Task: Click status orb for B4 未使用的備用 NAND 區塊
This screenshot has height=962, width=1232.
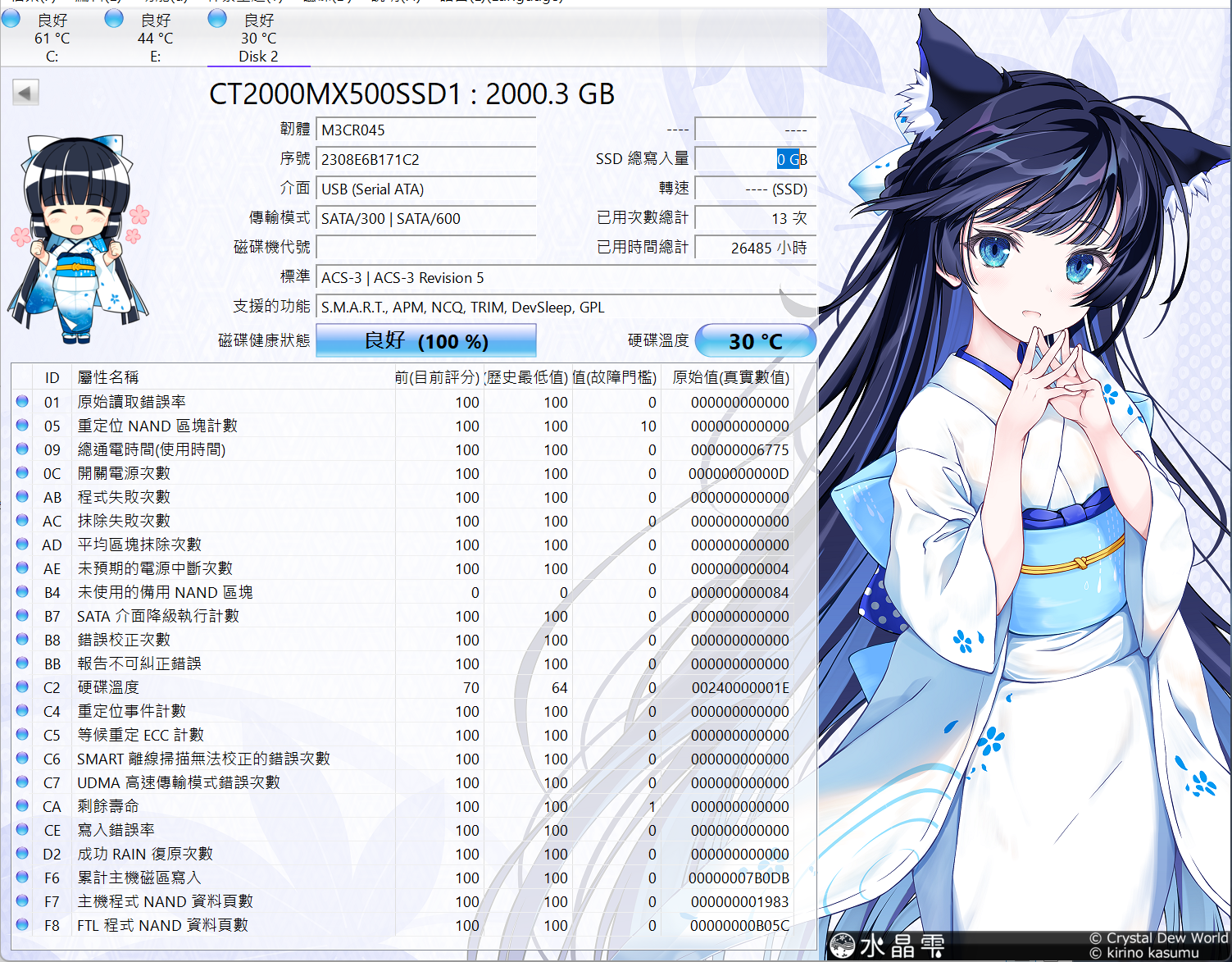Action: 22,592
